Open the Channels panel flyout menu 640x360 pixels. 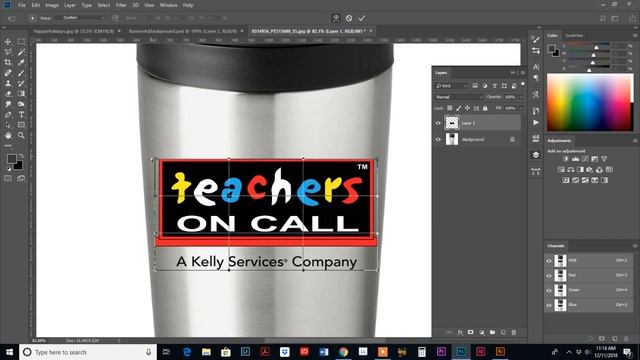(x=635, y=246)
